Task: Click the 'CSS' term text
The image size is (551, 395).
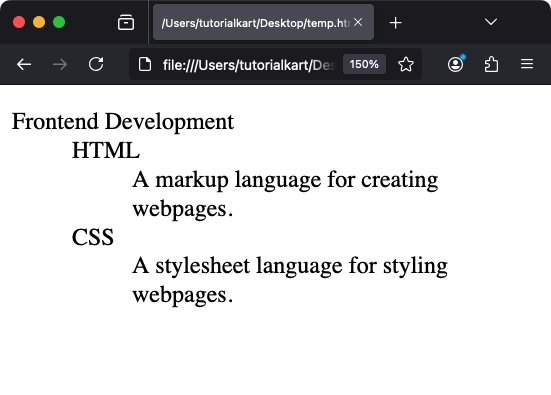Action: tap(93, 237)
